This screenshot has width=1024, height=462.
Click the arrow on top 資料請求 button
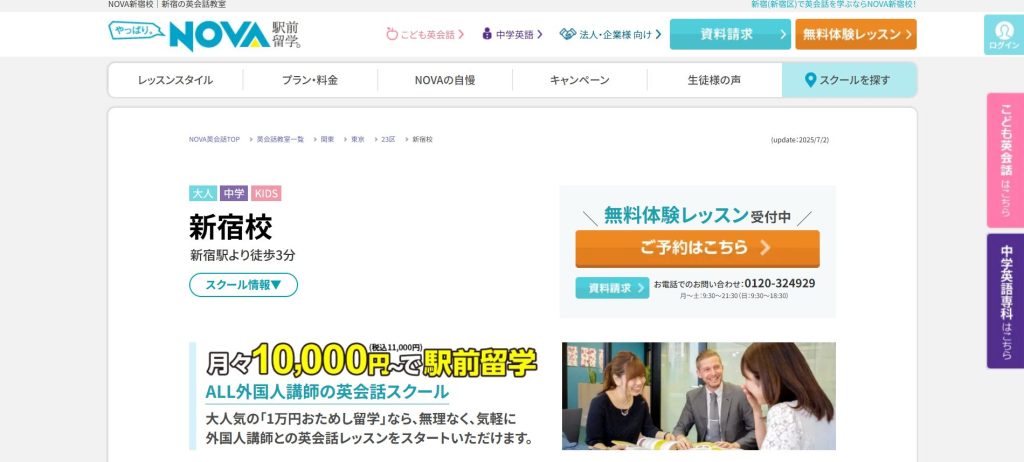click(x=783, y=35)
